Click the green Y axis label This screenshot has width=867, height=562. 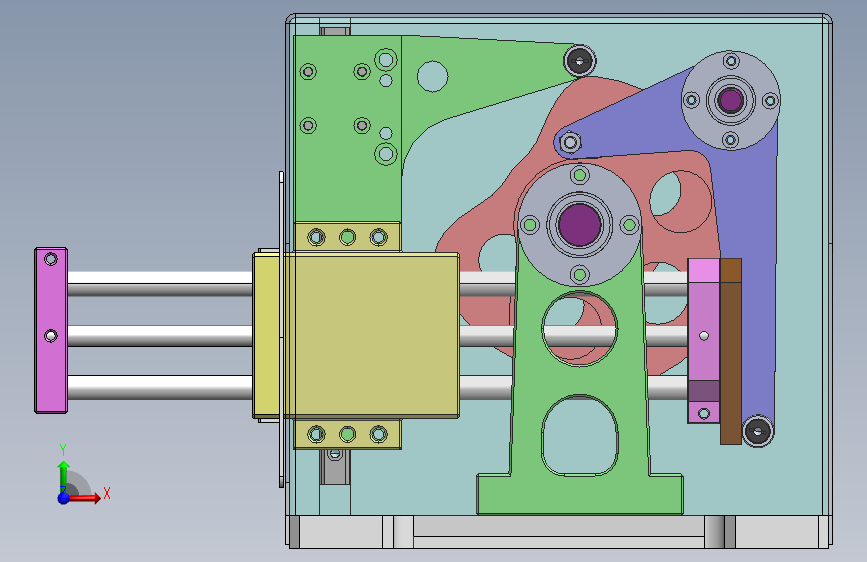pyautogui.click(x=63, y=450)
